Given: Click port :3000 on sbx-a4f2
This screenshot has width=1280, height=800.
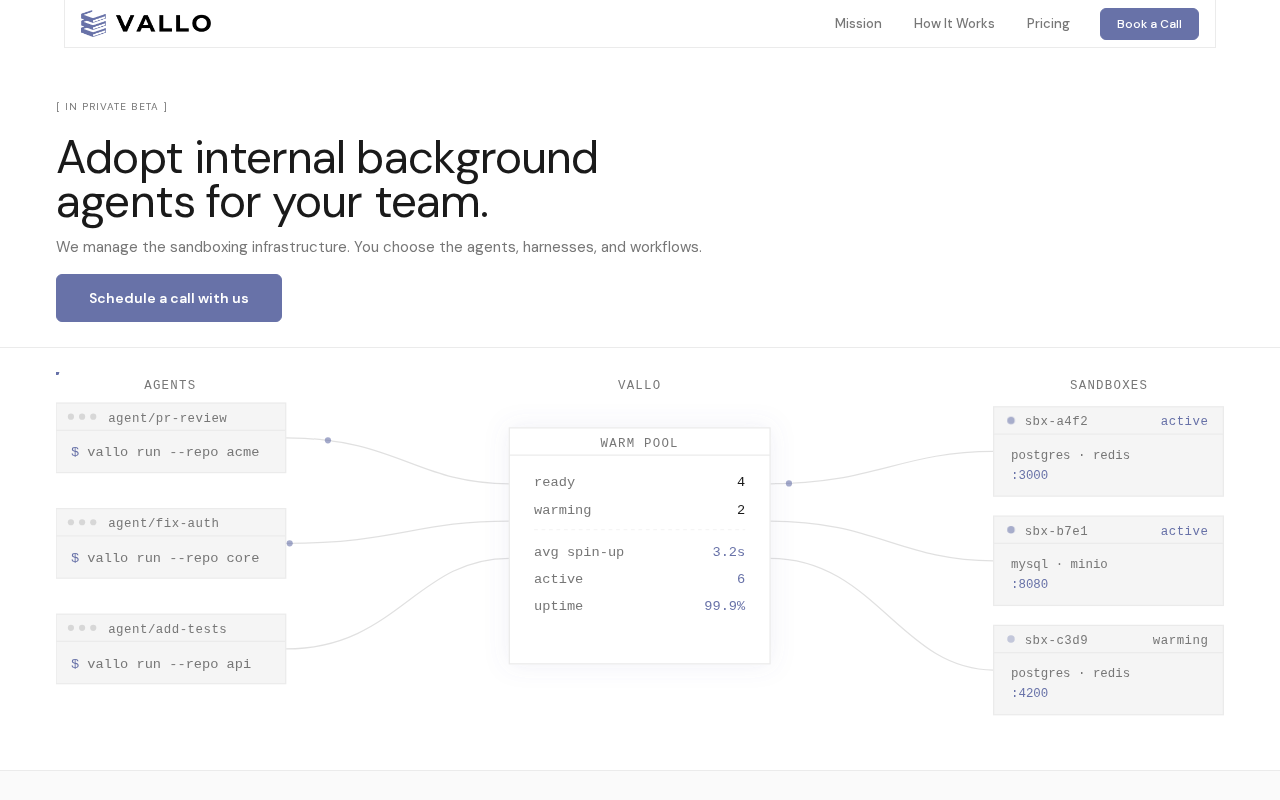Looking at the screenshot, I should [1030, 475].
